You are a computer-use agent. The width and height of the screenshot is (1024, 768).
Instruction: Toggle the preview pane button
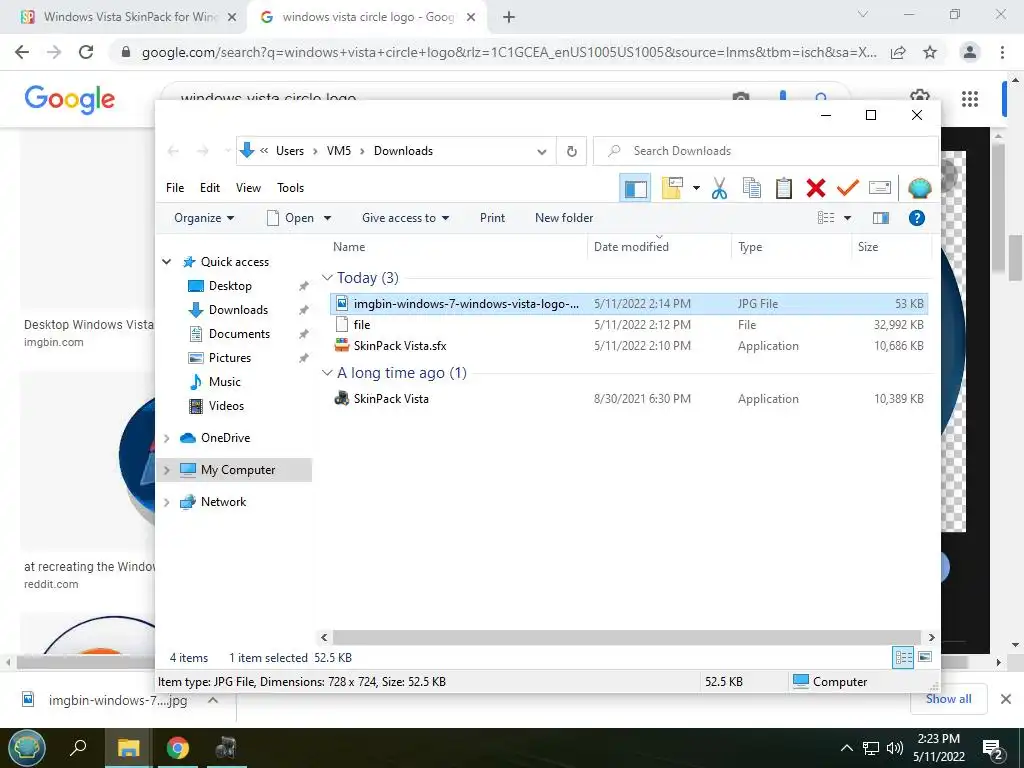tap(881, 218)
